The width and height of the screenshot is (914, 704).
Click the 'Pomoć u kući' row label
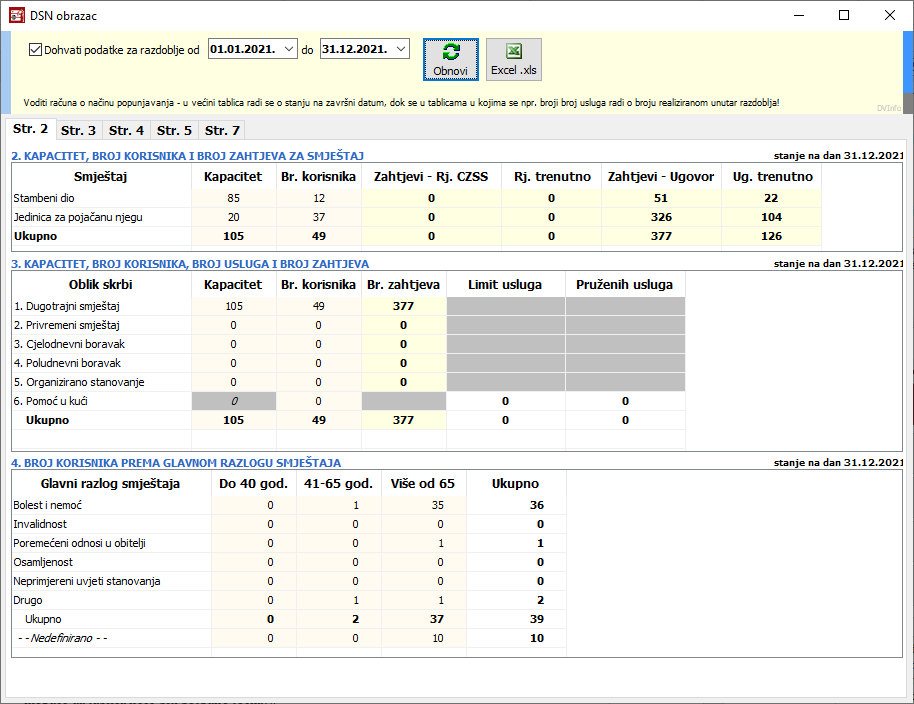(46, 401)
